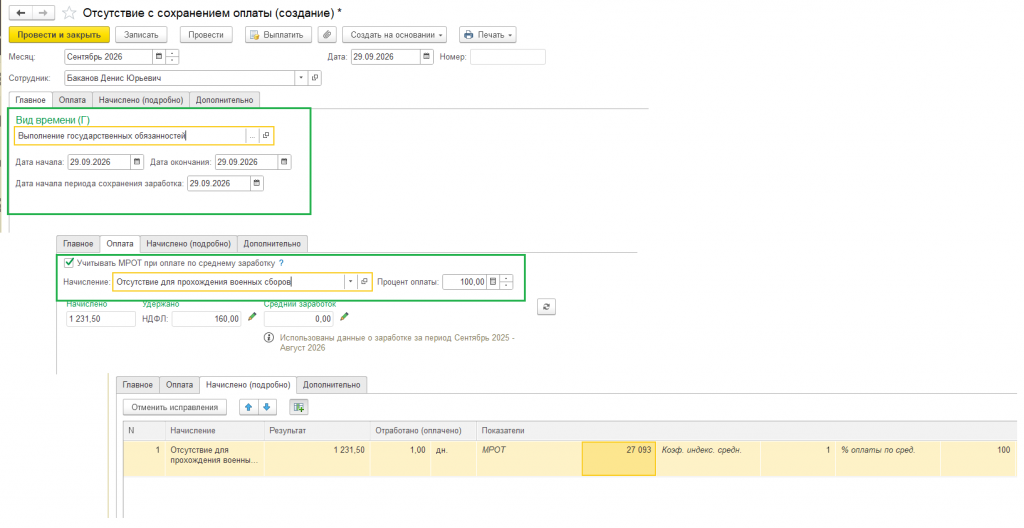Select Дополнительно tab in the middle panel
1024x528 pixels.
click(272, 244)
